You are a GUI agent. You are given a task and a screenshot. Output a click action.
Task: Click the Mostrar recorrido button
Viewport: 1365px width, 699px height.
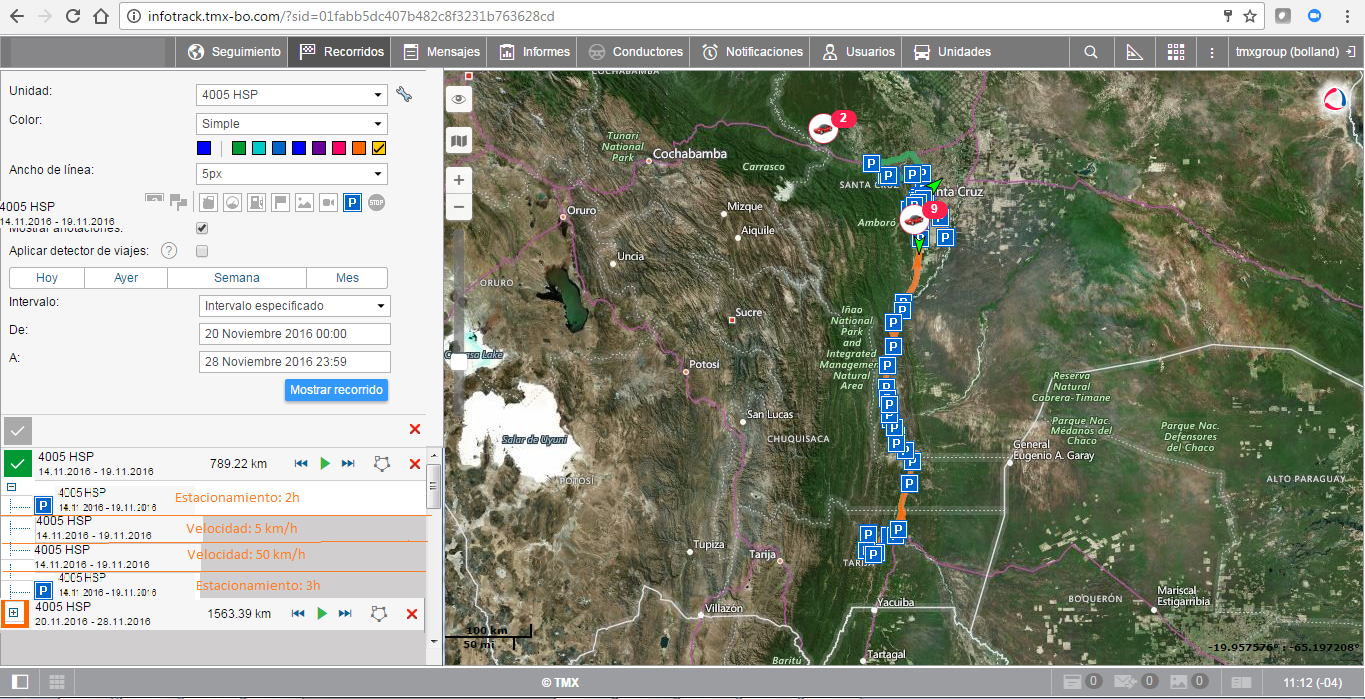336,390
